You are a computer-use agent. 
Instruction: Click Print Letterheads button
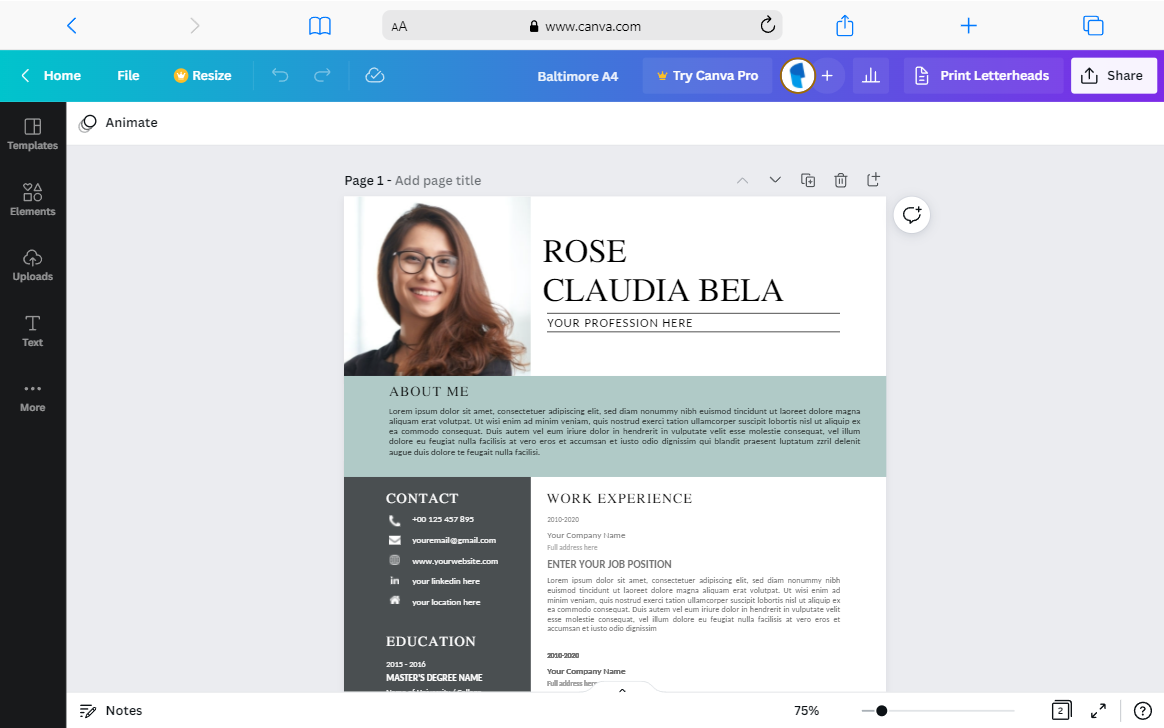click(x=981, y=76)
